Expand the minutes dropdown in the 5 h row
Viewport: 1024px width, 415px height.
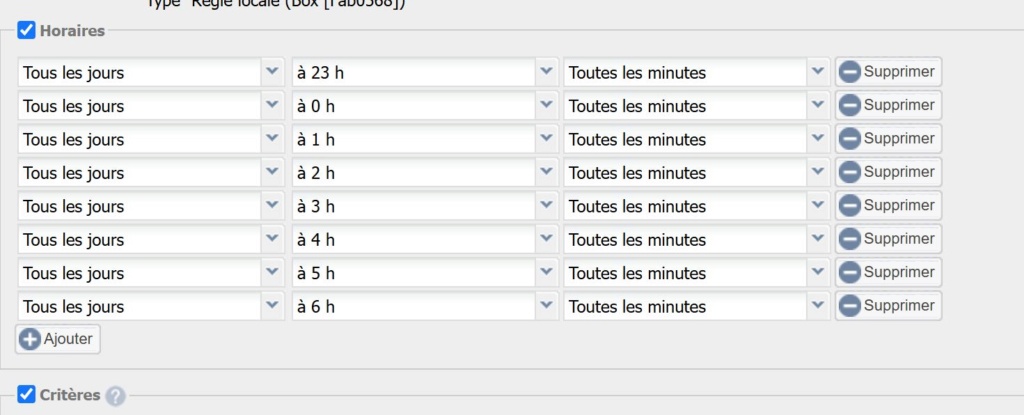(818, 273)
